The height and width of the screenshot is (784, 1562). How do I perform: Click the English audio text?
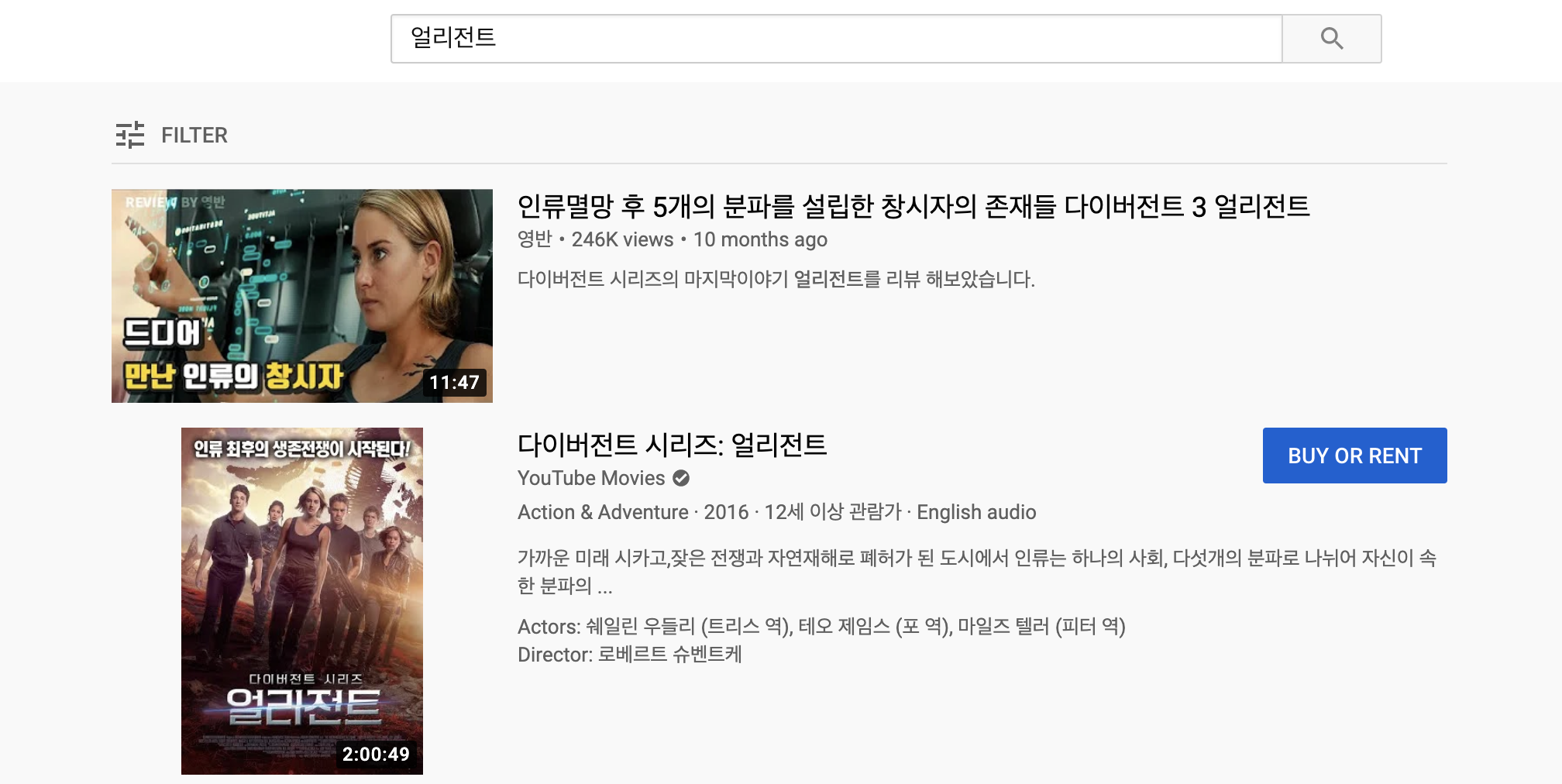[x=976, y=512]
